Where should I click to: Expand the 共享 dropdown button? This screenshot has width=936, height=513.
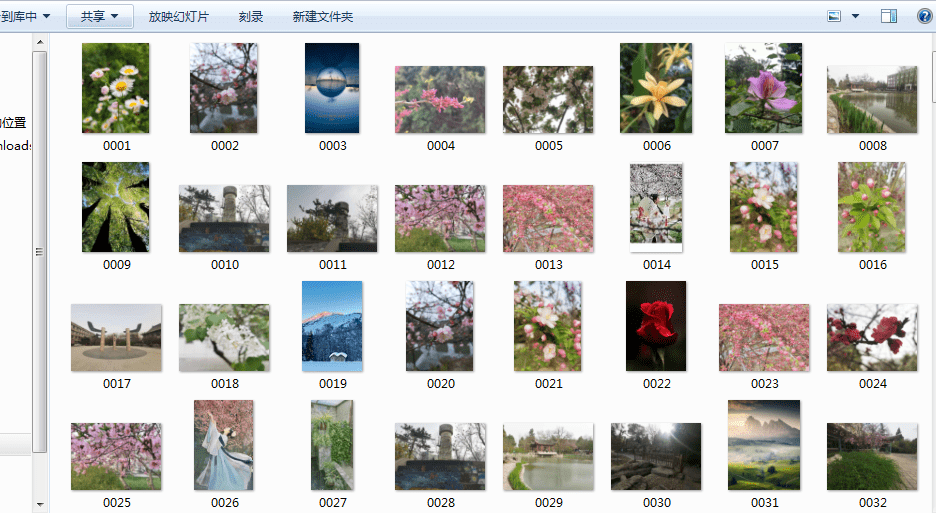coord(100,16)
